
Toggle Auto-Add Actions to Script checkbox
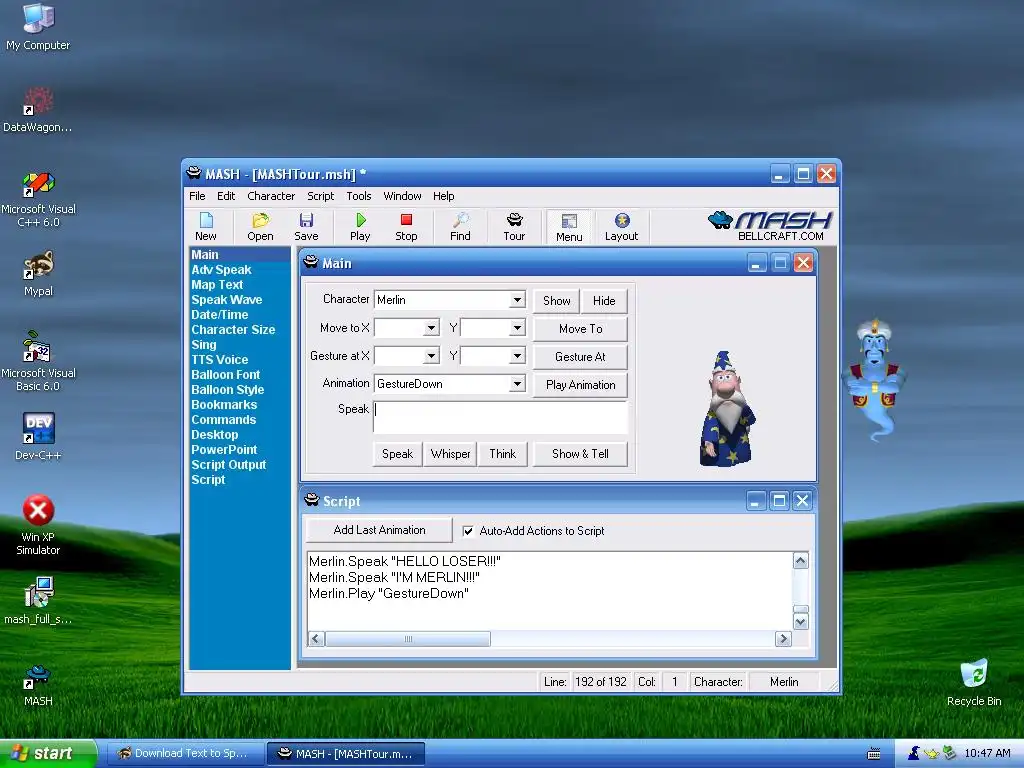coord(468,531)
